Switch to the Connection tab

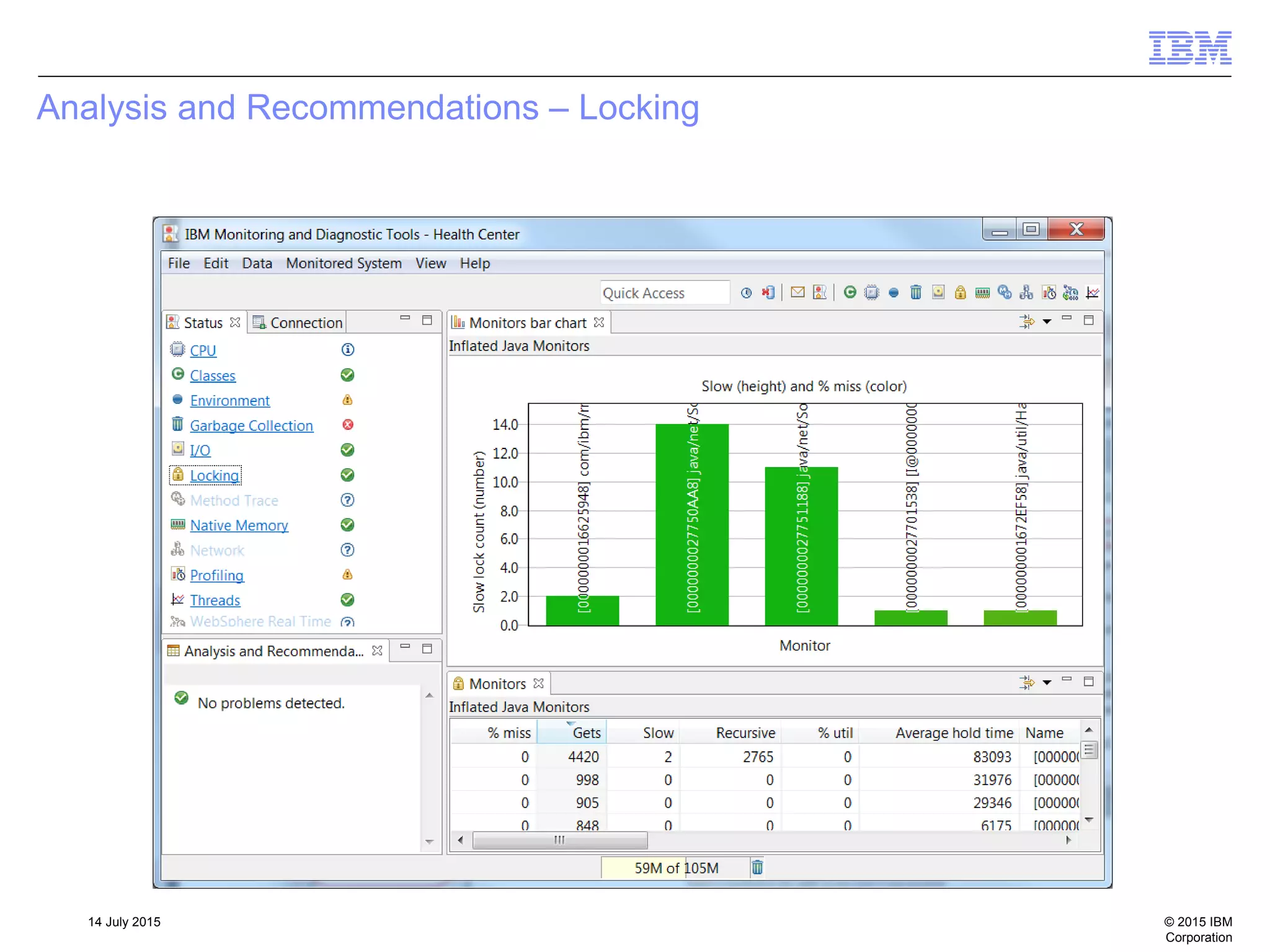(298, 323)
